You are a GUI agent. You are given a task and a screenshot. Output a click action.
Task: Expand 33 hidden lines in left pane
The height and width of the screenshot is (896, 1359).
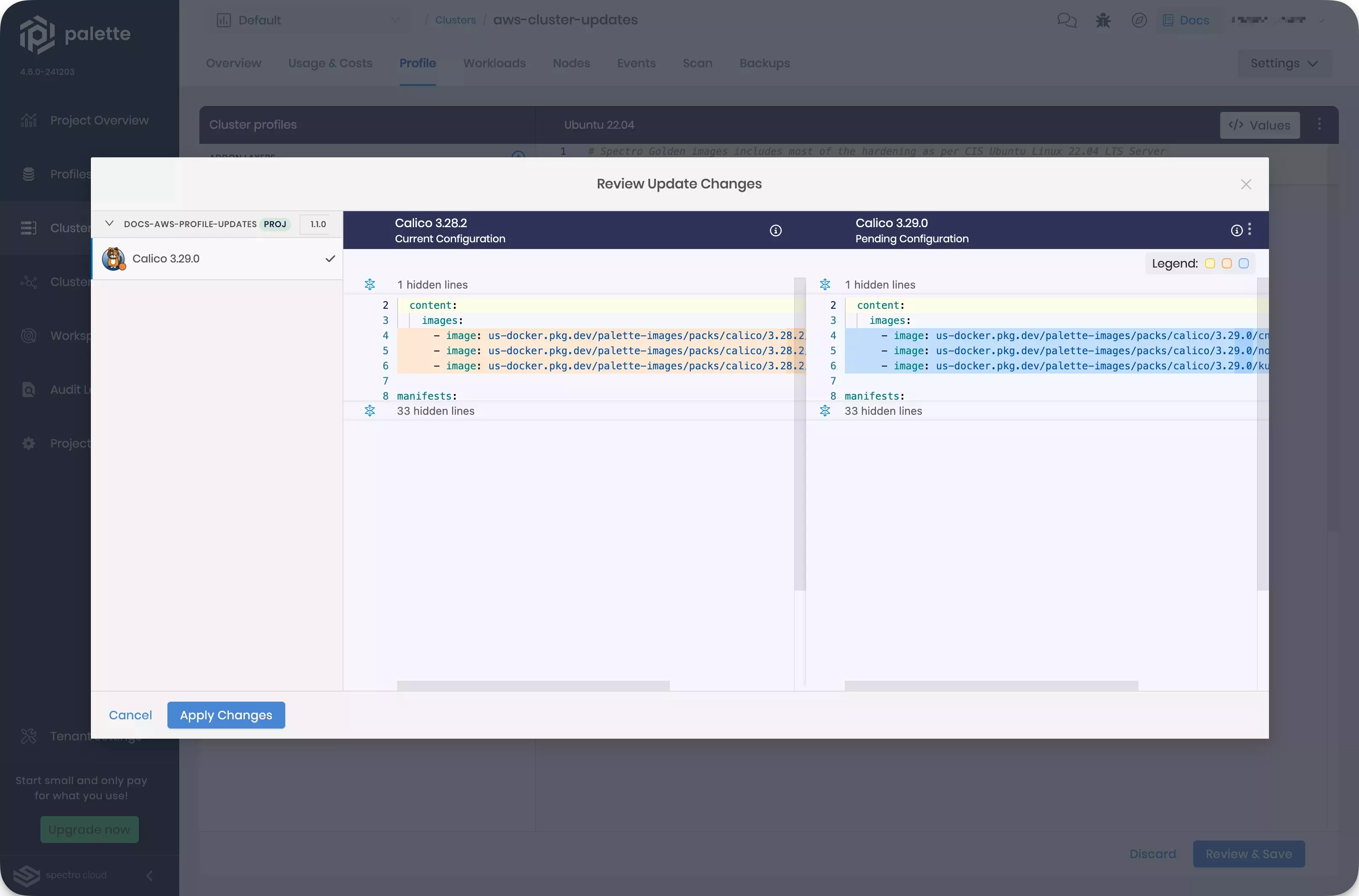370,411
